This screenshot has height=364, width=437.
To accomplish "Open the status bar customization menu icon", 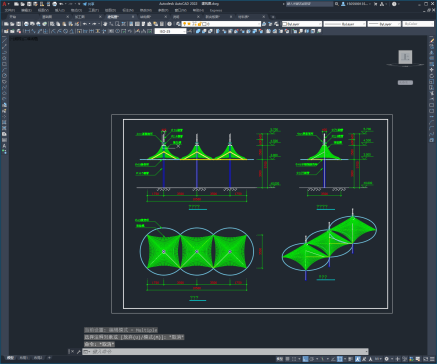I will pos(432,359).
